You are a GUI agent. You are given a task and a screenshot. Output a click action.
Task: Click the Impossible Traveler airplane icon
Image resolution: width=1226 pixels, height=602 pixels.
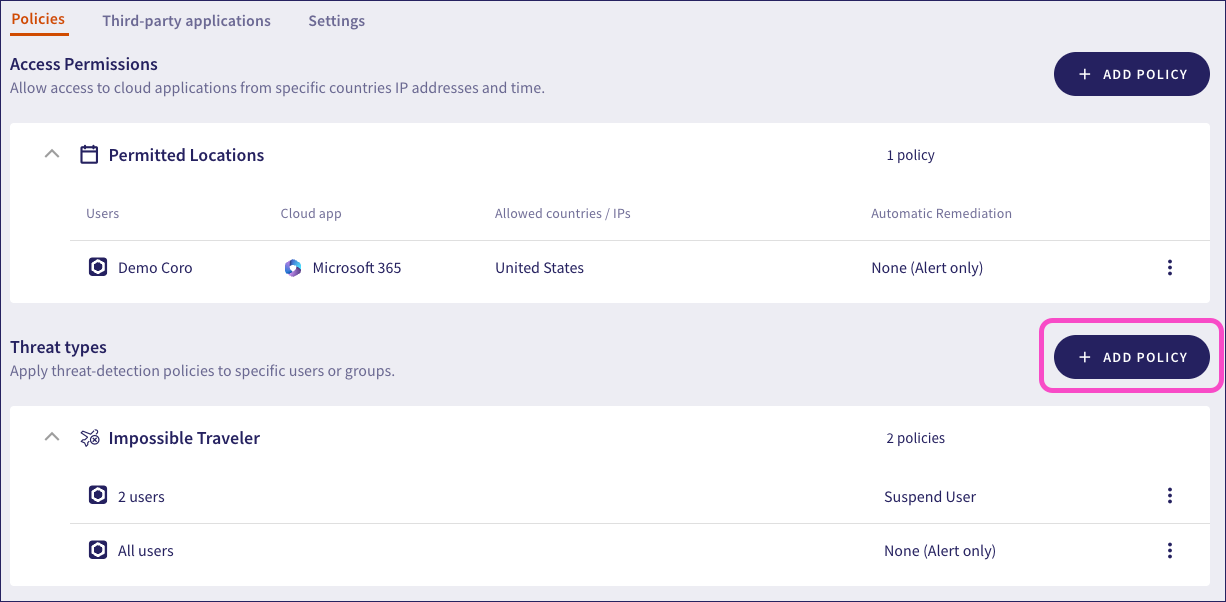[90, 437]
